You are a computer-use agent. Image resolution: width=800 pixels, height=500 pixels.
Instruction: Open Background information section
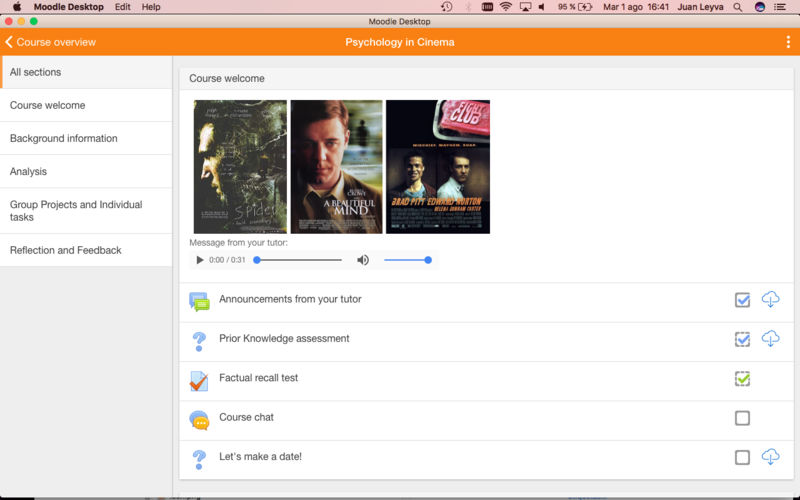click(x=86, y=138)
